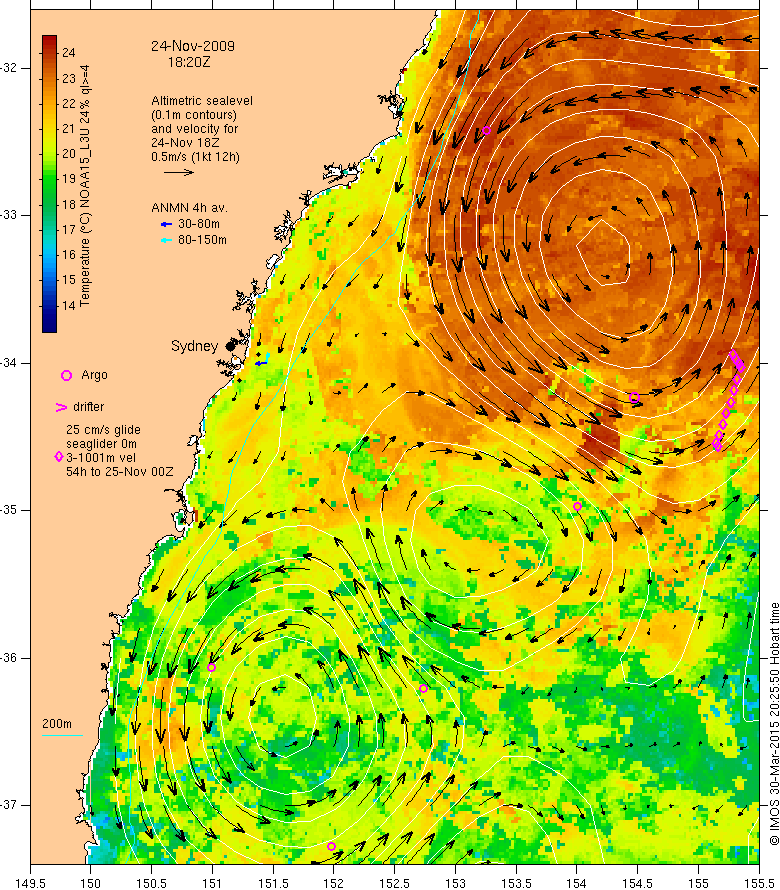Click the "0.5m/s (1kt 12h)" legend text
Image resolution: width=780 pixels, height=890 pixels.
click(x=195, y=157)
